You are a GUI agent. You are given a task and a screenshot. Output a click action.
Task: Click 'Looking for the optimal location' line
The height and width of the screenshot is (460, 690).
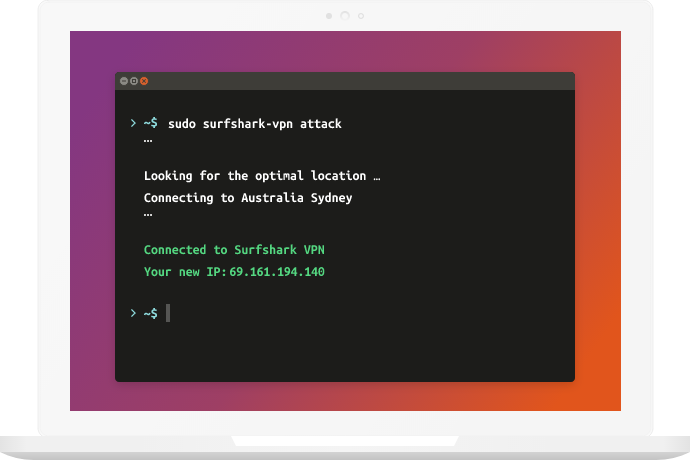click(x=262, y=176)
